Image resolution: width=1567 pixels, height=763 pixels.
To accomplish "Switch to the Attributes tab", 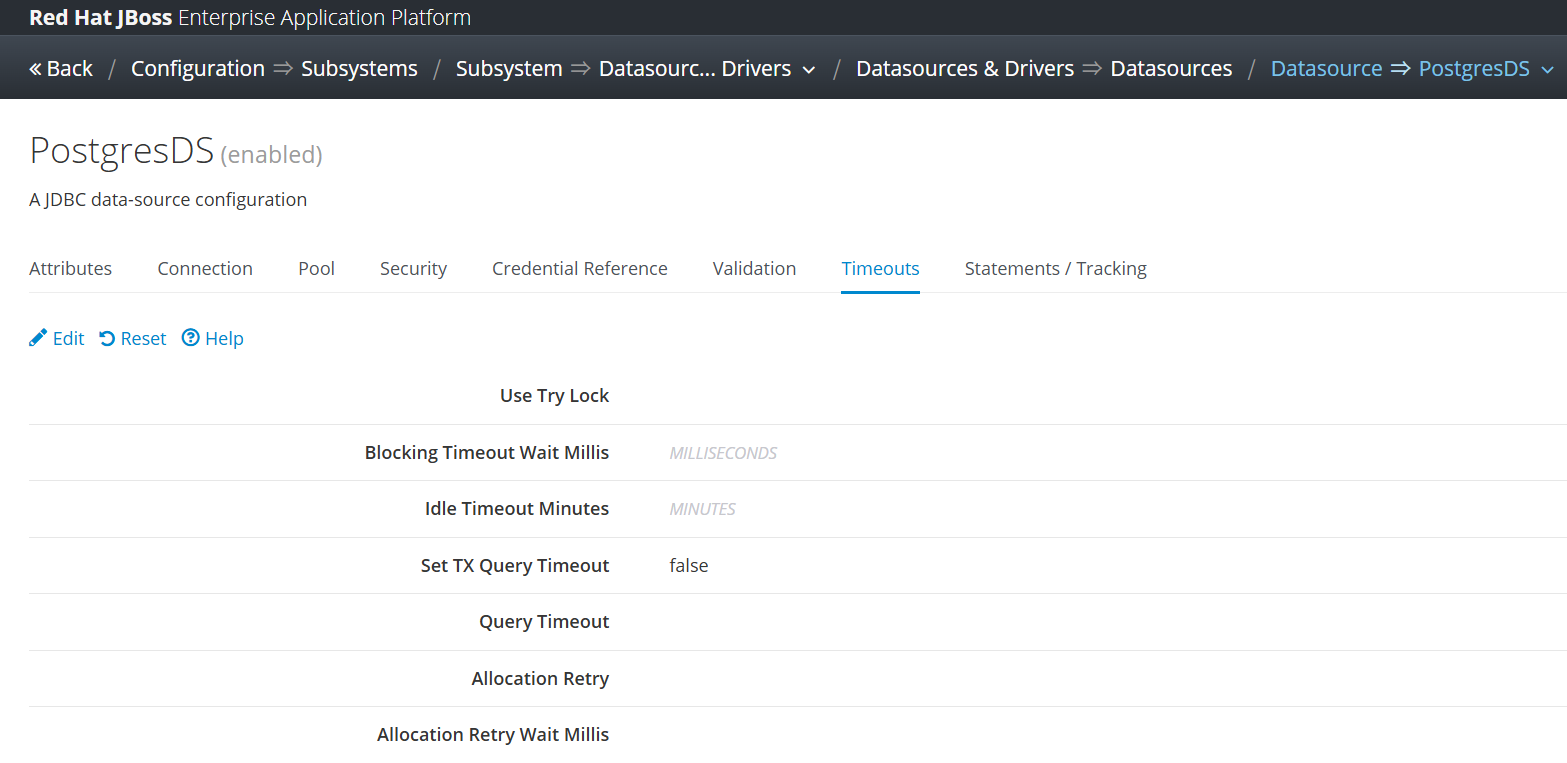I will coord(70,268).
